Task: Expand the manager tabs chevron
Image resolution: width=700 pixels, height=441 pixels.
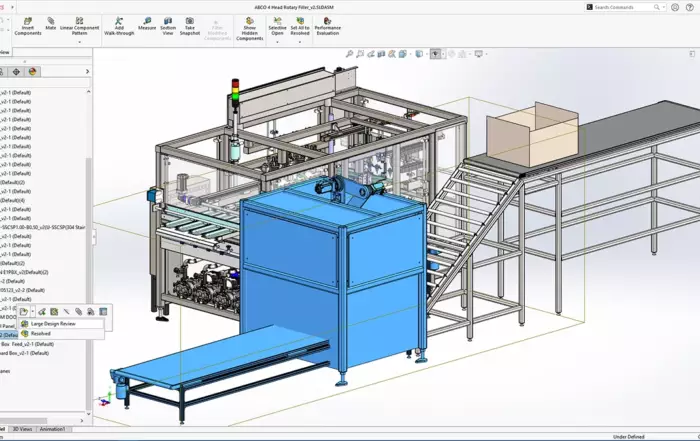Action: [x=88, y=71]
